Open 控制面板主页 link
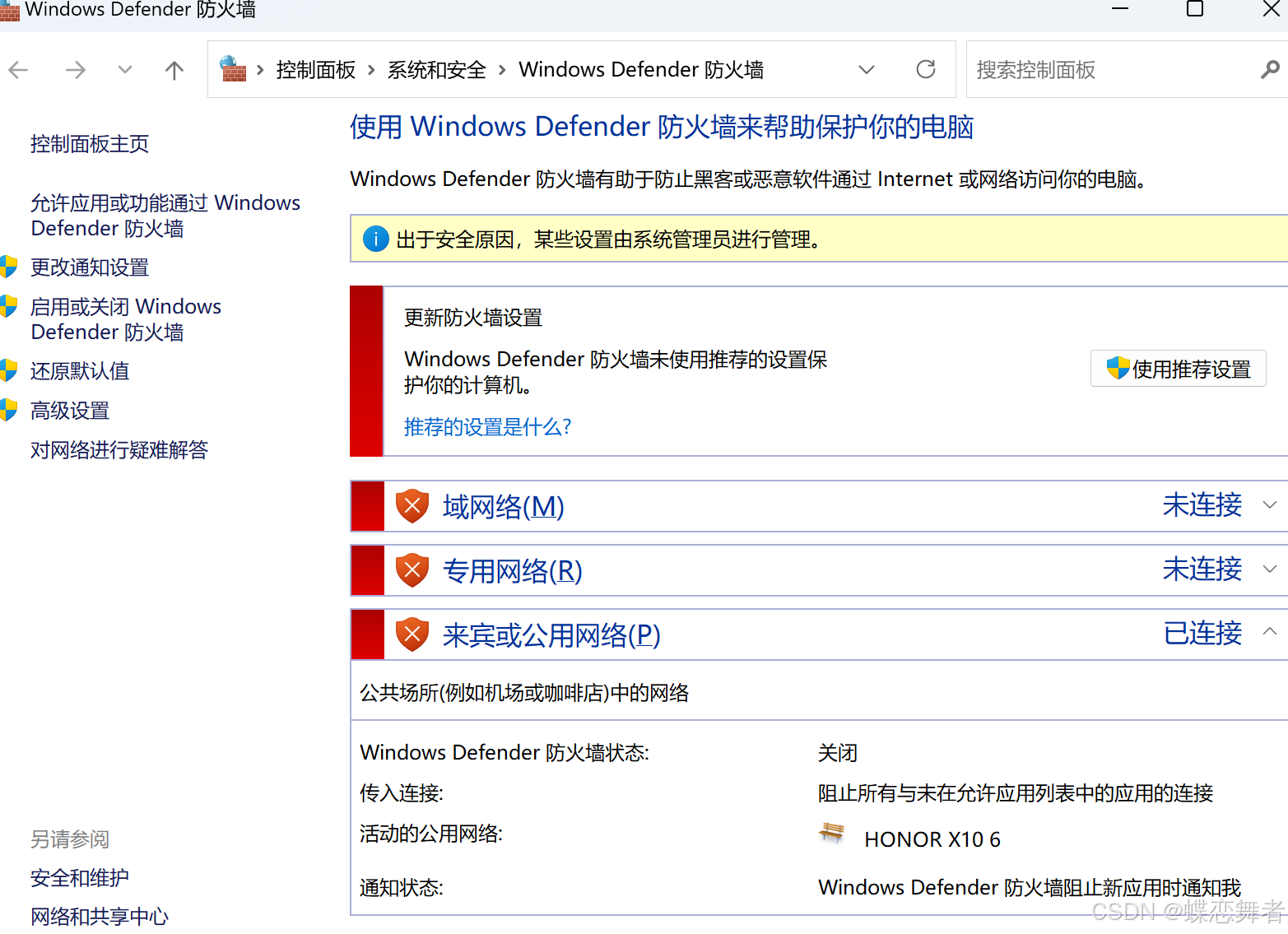This screenshot has height=934, width=1288. tap(90, 144)
